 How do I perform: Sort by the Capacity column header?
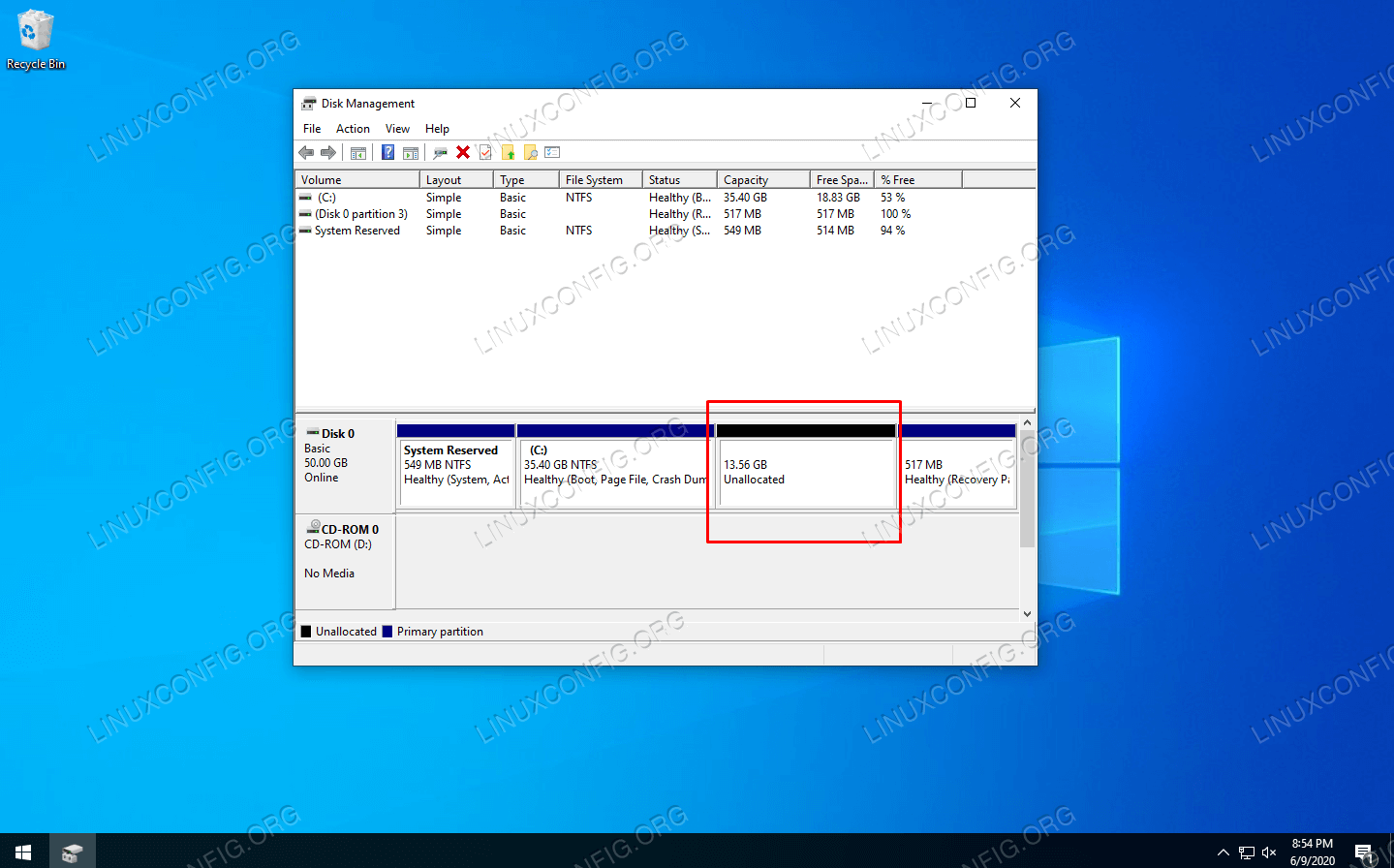click(x=763, y=179)
